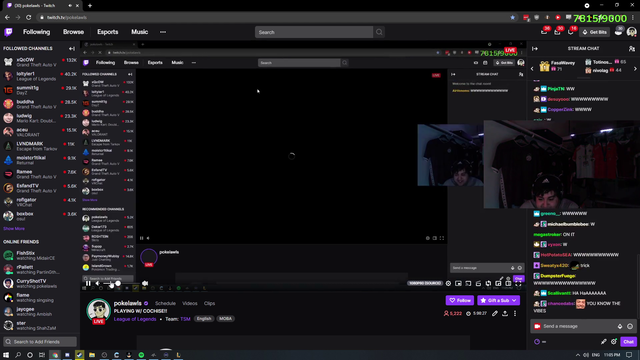Click the MOBA tag
Screen dimensions: 640x360
pyautogui.click(x=225, y=319)
